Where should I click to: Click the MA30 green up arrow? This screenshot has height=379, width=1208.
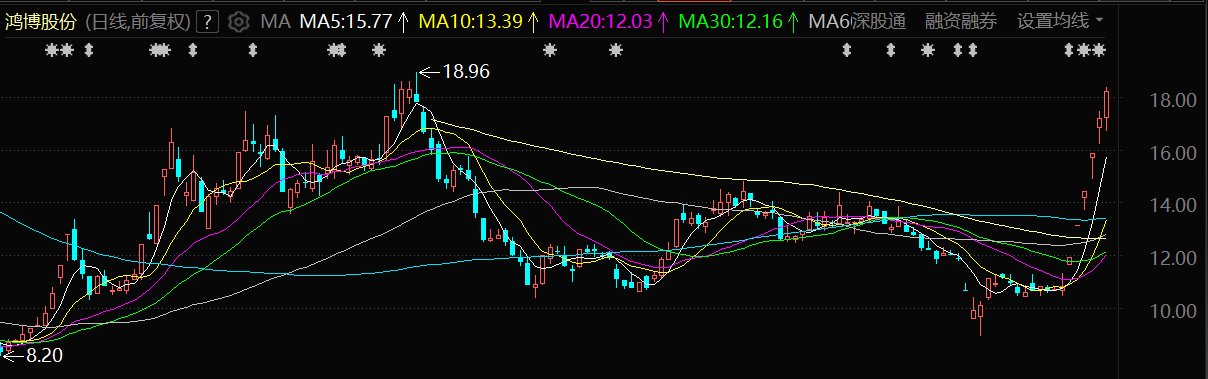point(793,21)
